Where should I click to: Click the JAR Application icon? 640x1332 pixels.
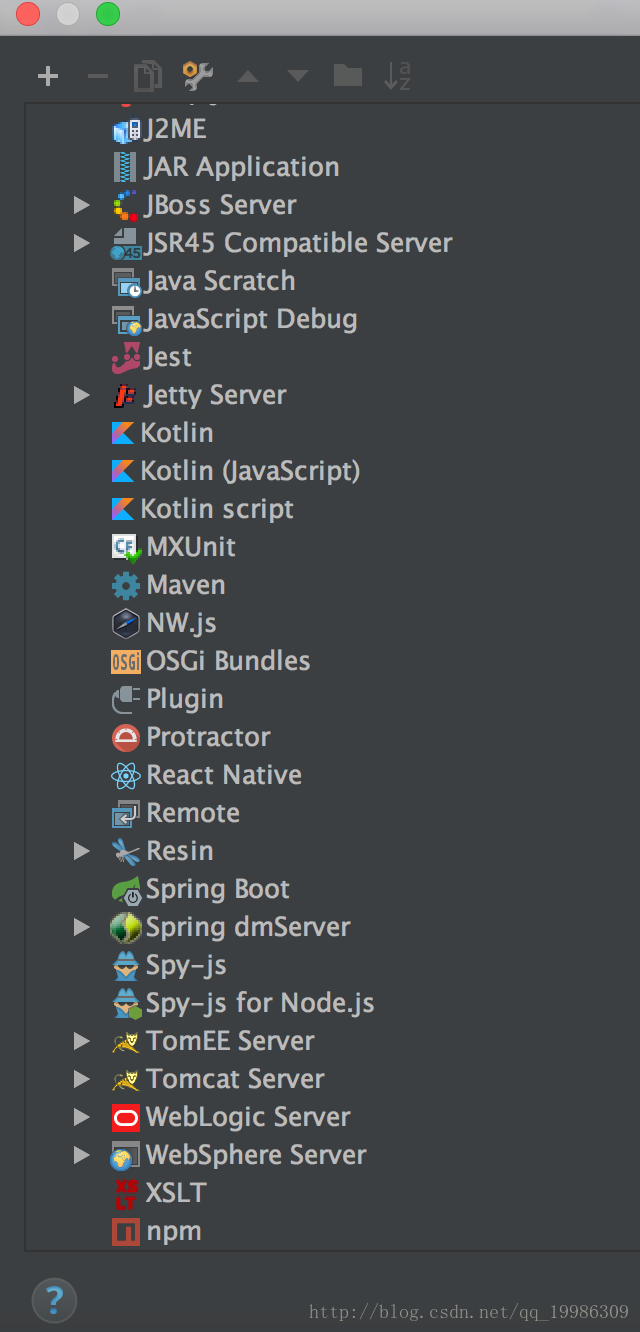126,167
